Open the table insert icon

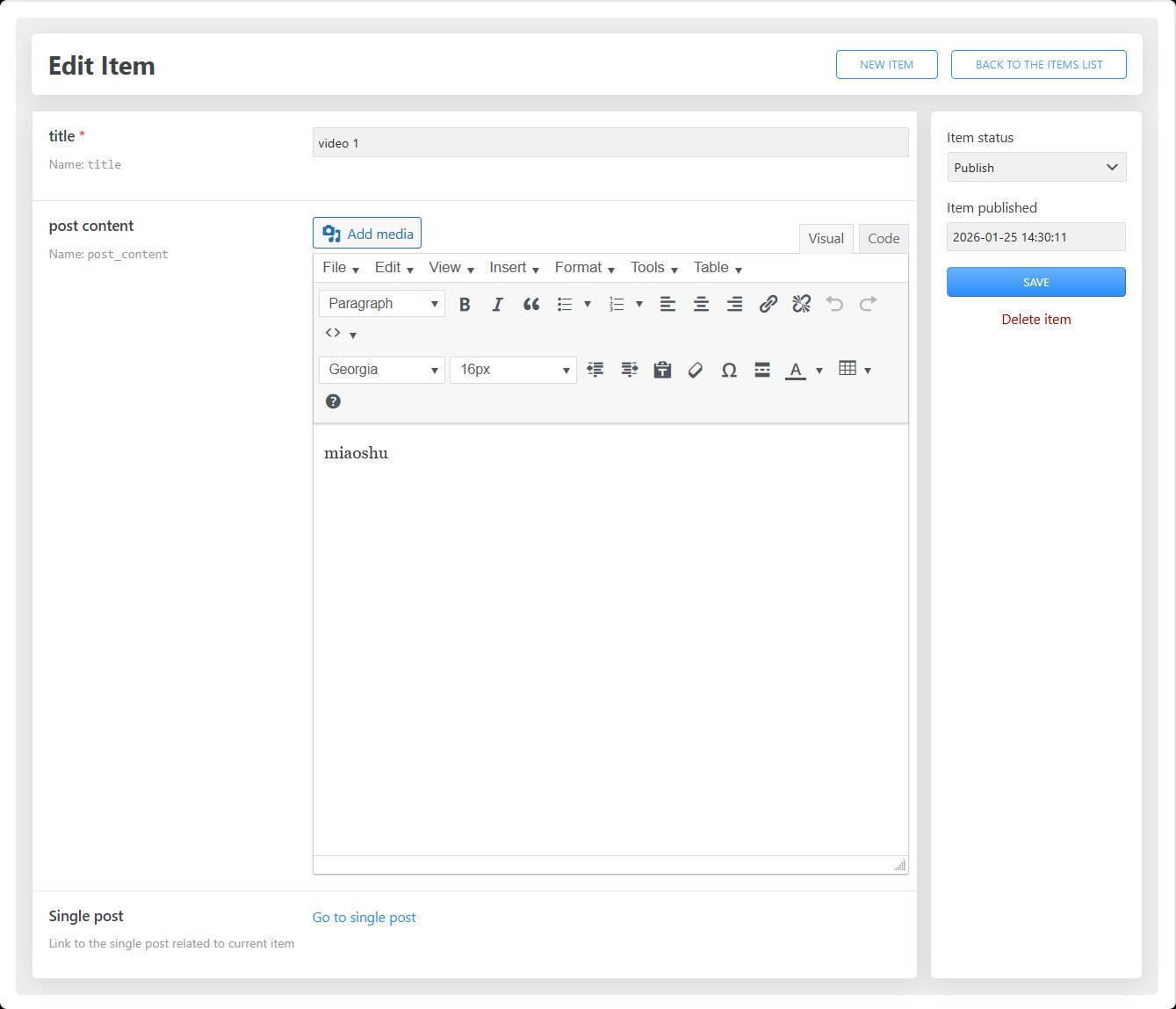point(848,369)
